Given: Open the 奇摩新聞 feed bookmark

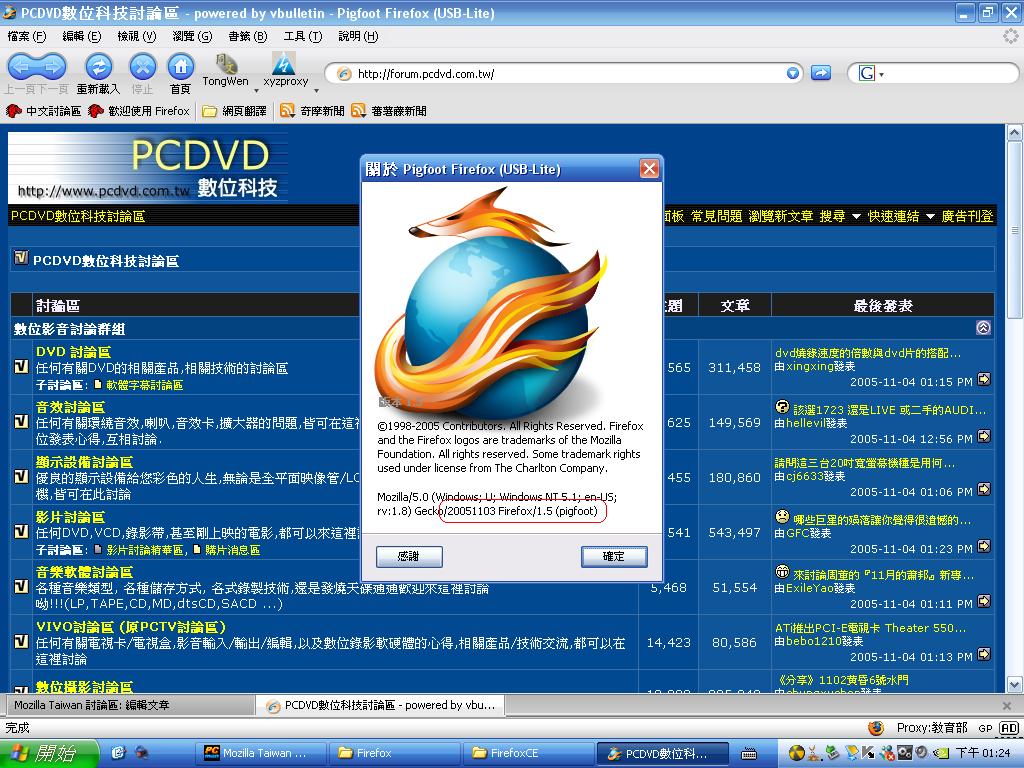Looking at the screenshot, I should click(312, 111).
